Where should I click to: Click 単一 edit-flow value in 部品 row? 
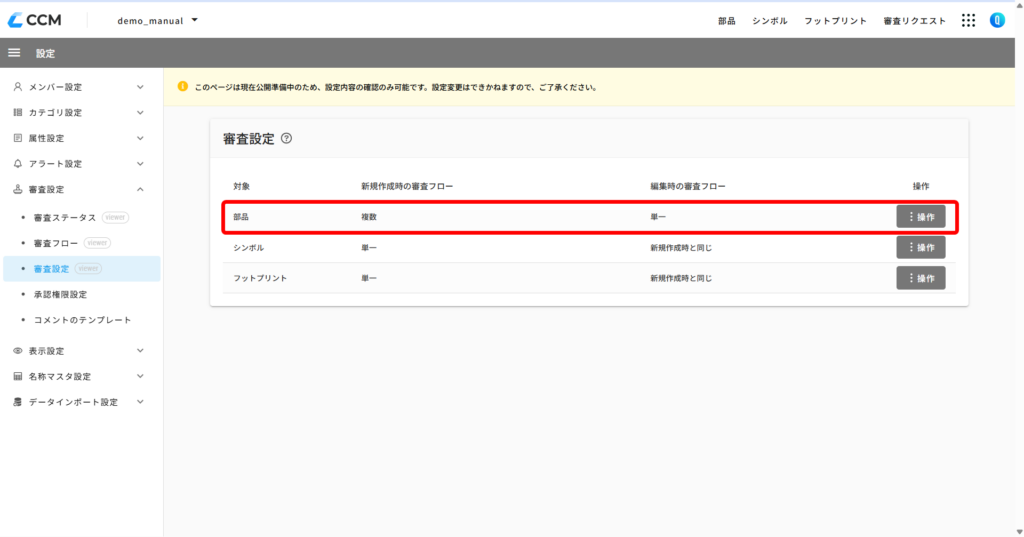(658, 217)
